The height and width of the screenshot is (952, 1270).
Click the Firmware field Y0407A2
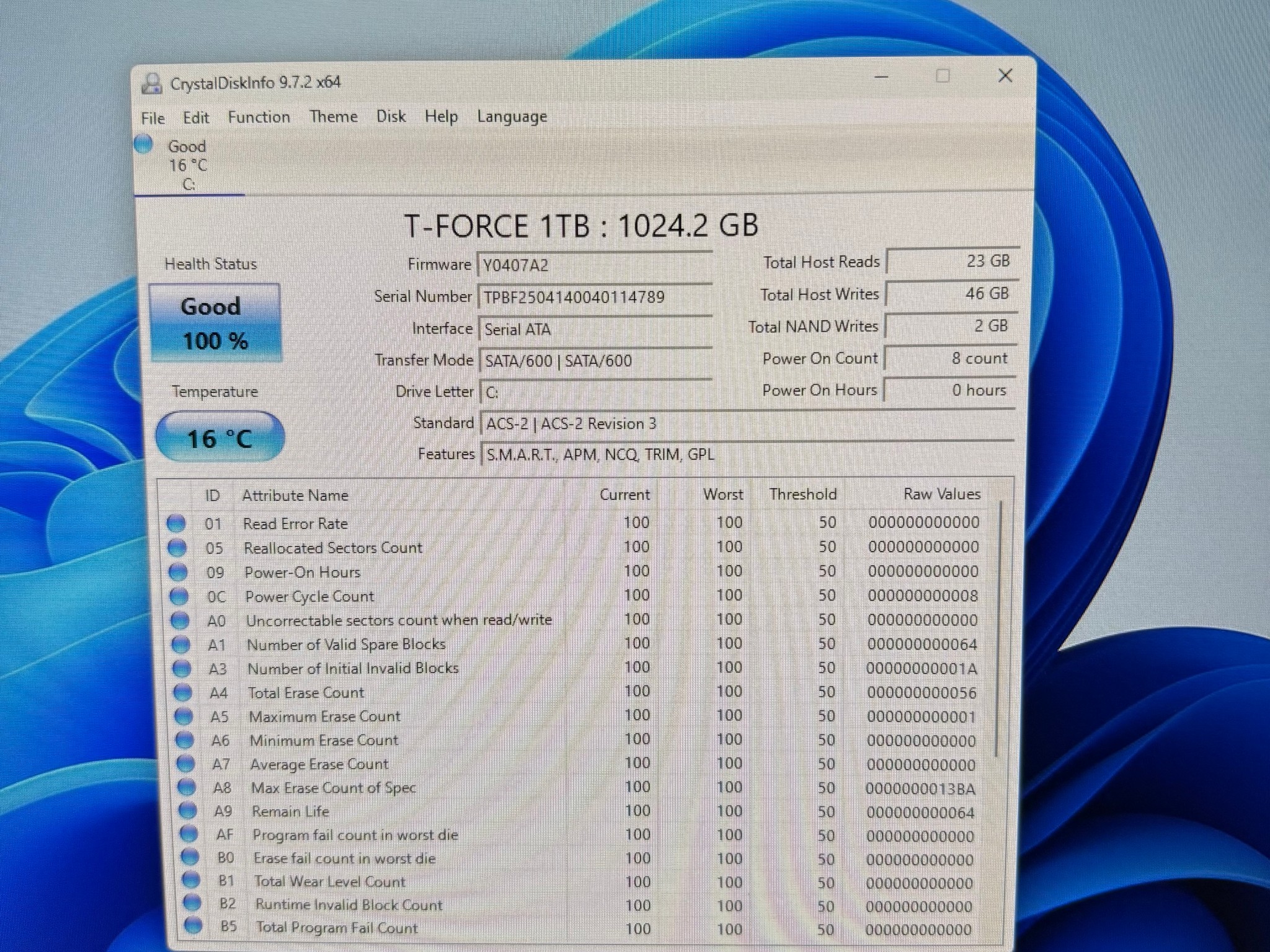coord(595,265)
